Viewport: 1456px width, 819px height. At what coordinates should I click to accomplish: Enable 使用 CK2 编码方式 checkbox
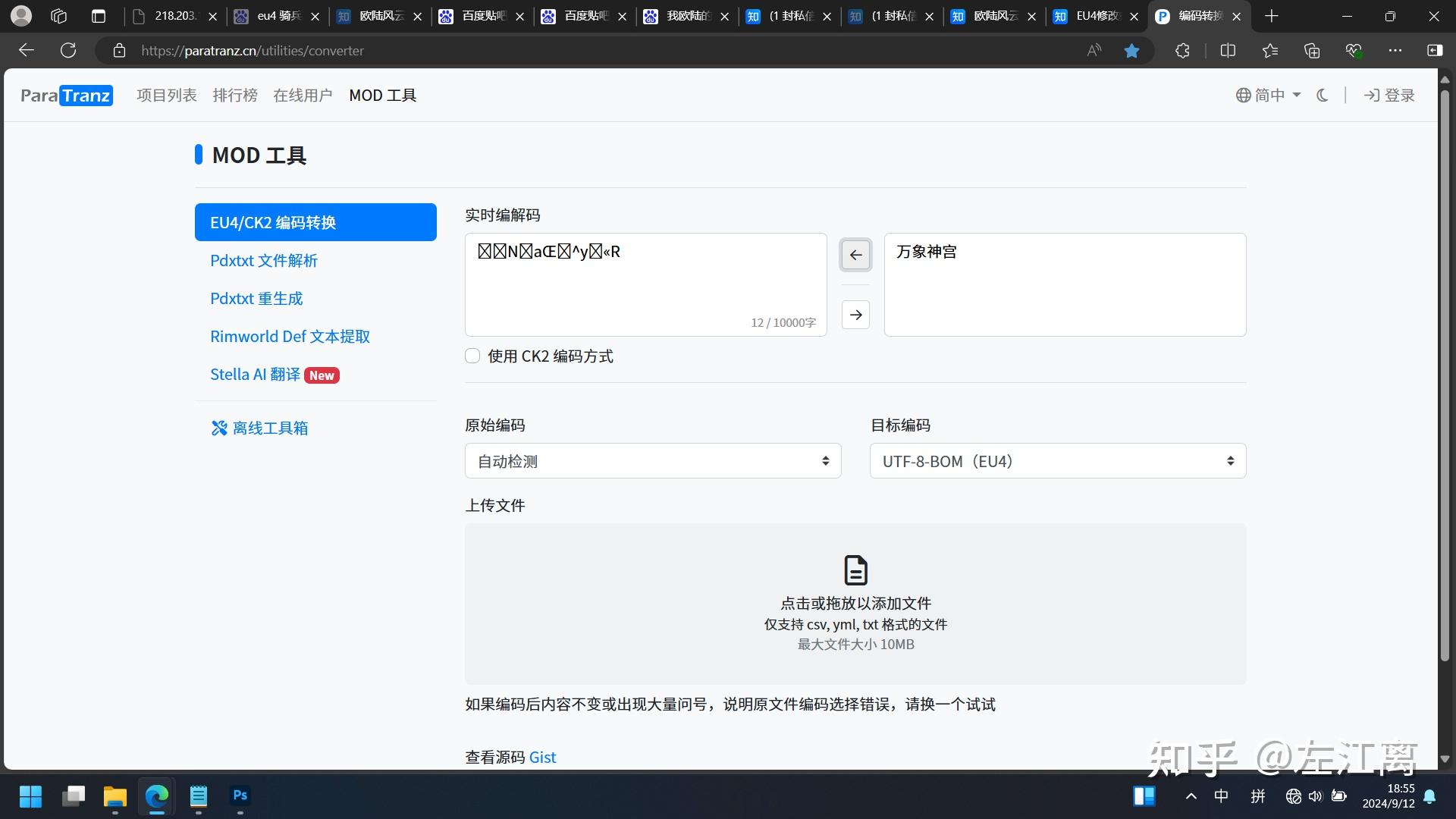point(472,356)
